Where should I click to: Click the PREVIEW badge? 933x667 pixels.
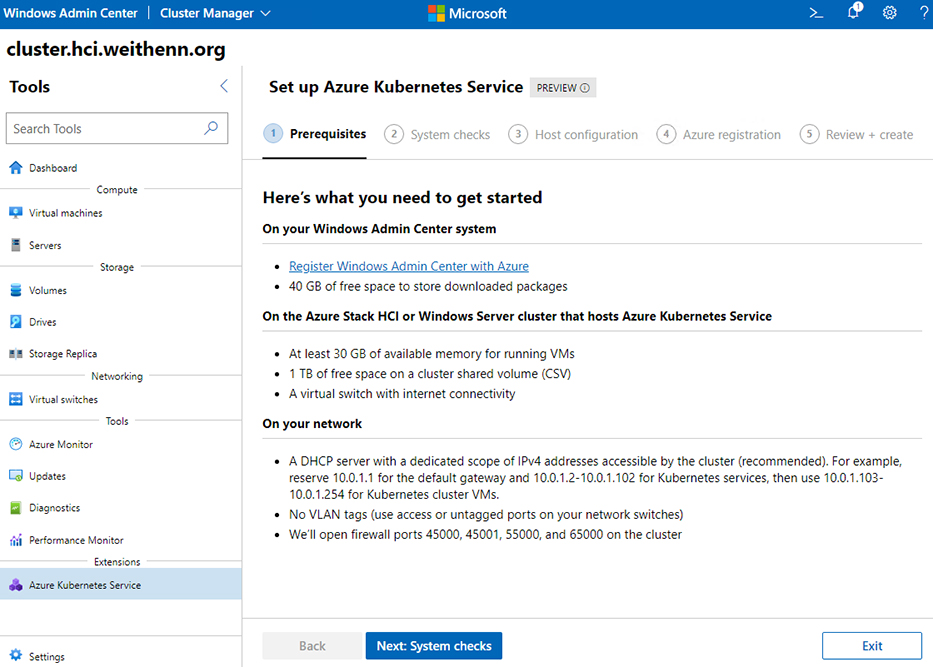[x=563, y=88]
